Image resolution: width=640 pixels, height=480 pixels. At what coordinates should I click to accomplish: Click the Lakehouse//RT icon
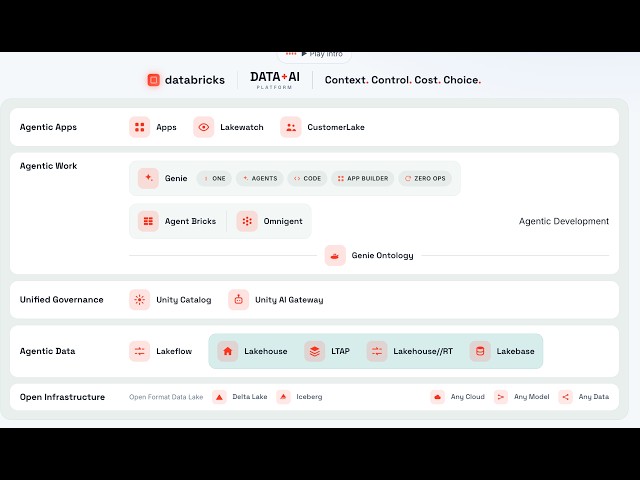point(377,351)
